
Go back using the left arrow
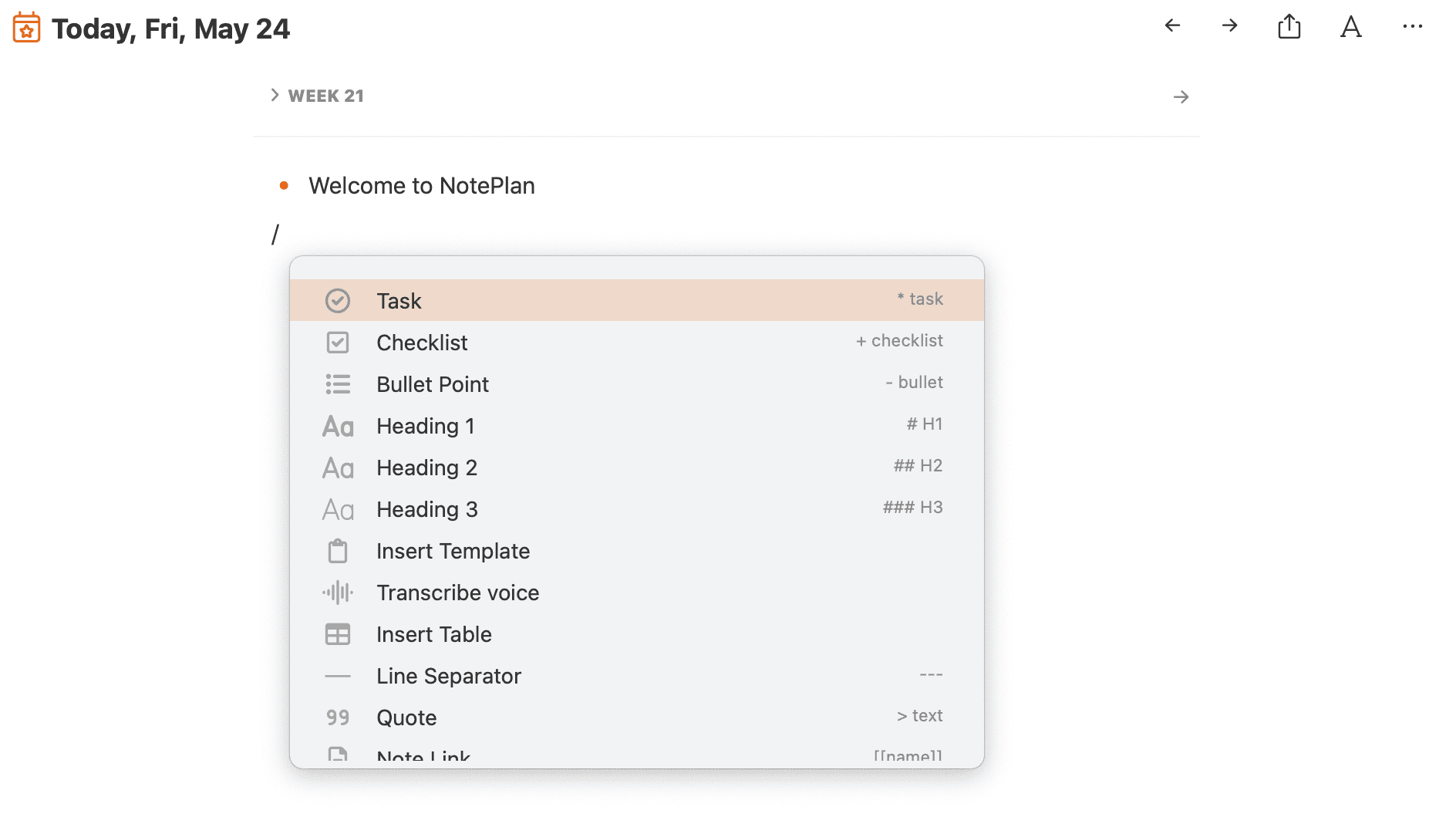(1172, 25)
